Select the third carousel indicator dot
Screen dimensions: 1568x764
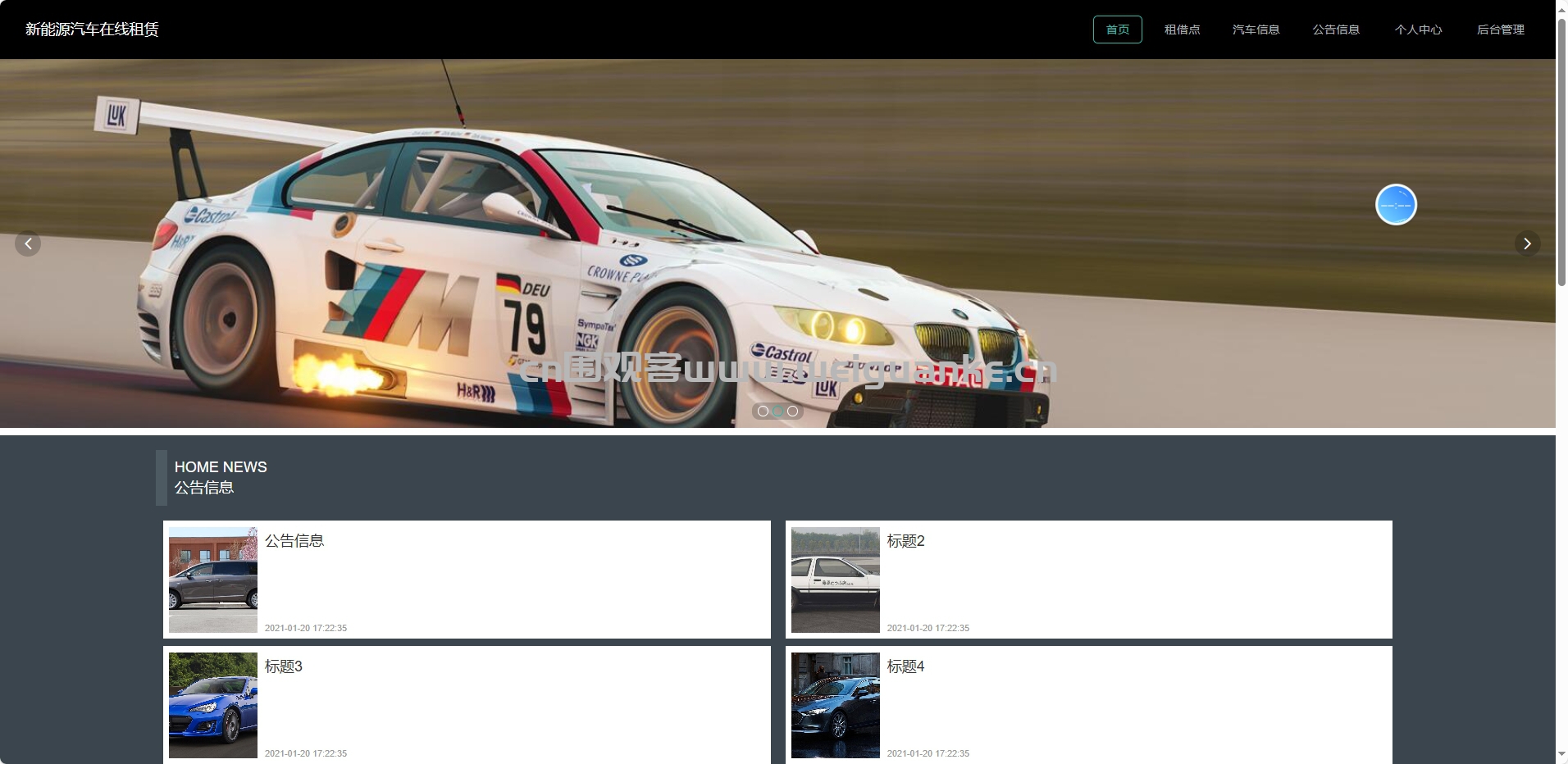tap(792, 411)
